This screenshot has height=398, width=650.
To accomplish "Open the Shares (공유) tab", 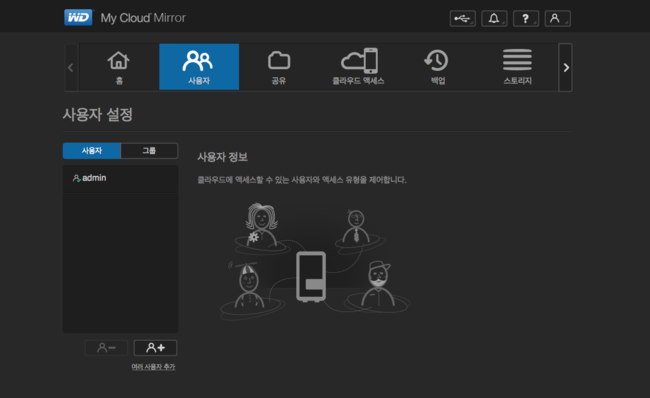I will click(279, 67).
